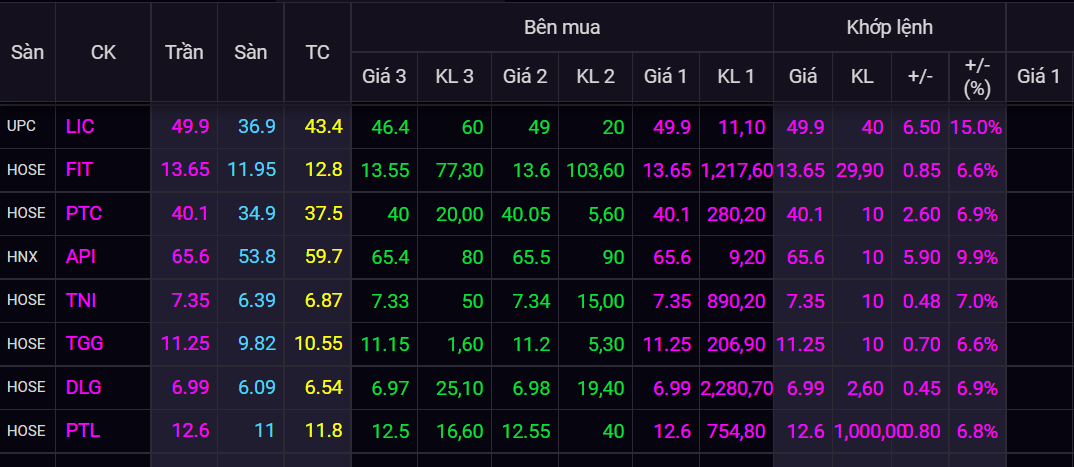Select the PTL ticker symbol

82,431
